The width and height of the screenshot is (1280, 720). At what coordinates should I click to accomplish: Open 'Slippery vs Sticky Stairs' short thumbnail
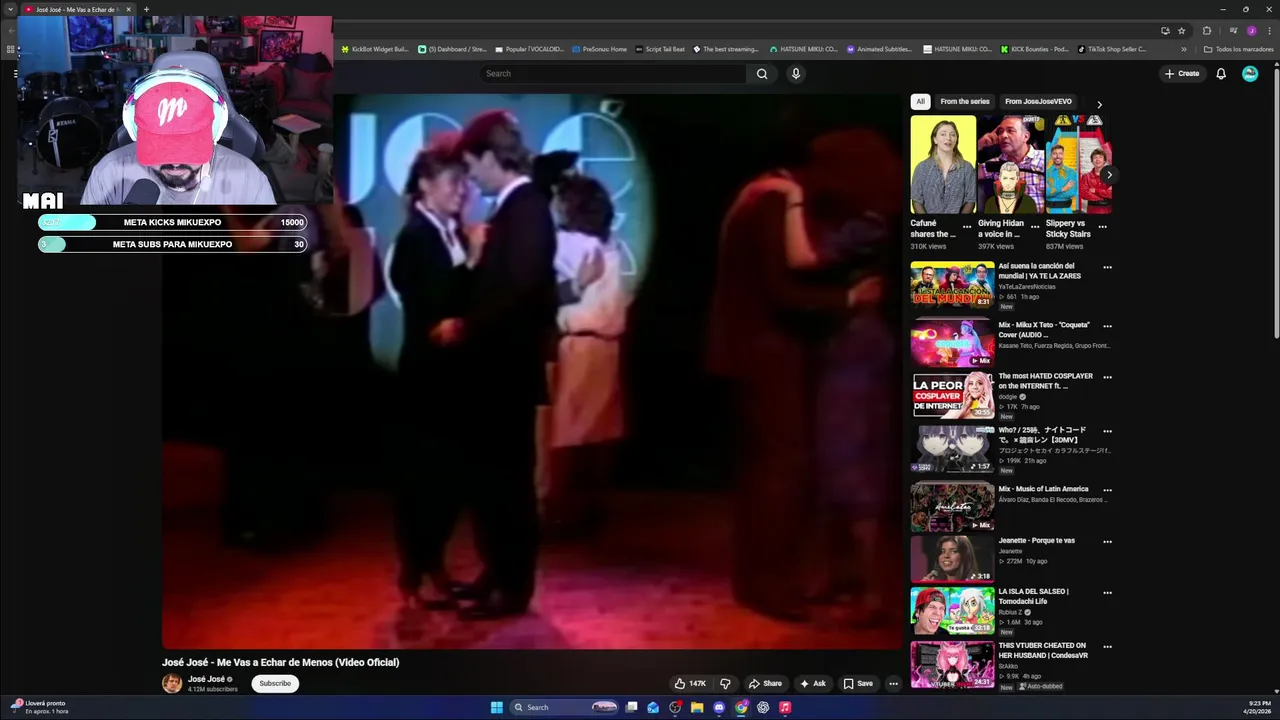point(1079,165)
